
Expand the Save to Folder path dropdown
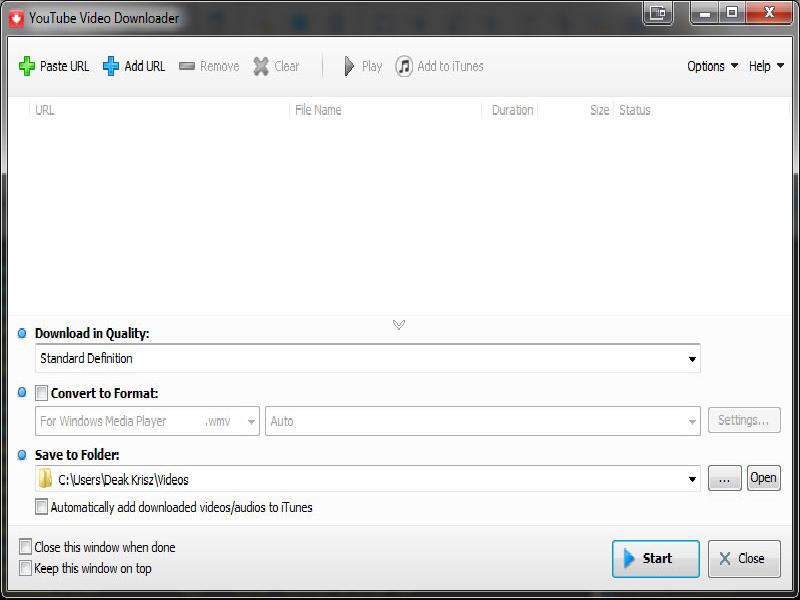[692, 479]
